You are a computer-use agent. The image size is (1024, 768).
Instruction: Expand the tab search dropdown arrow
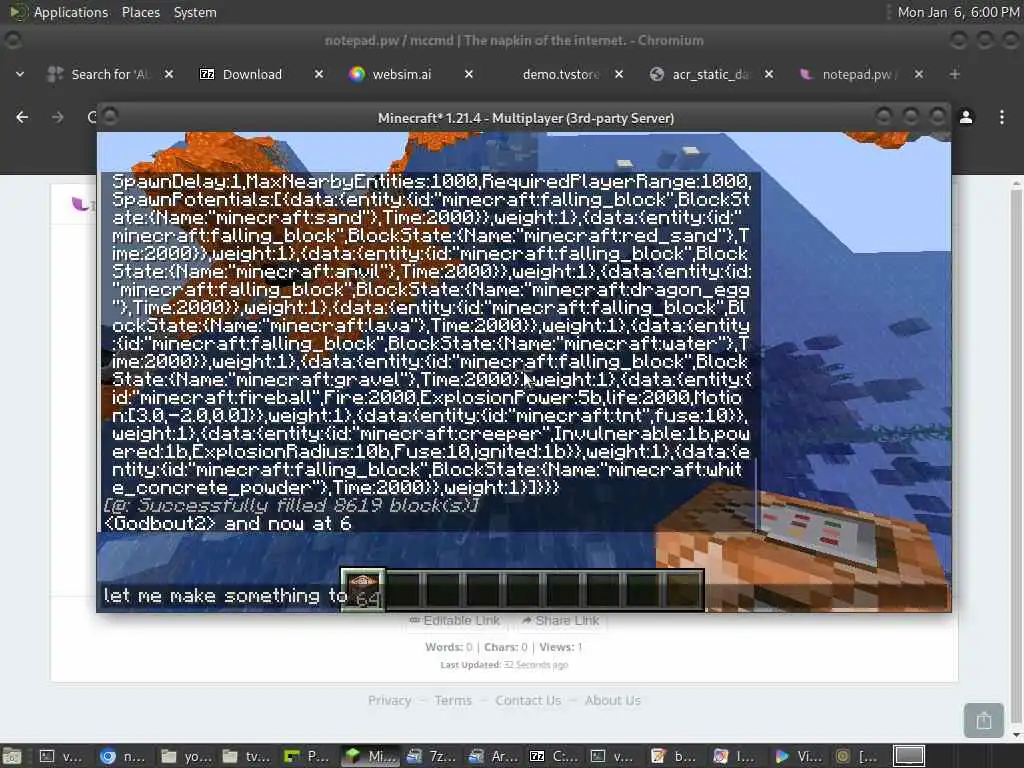pyautogui.click(x=20, y=74)
